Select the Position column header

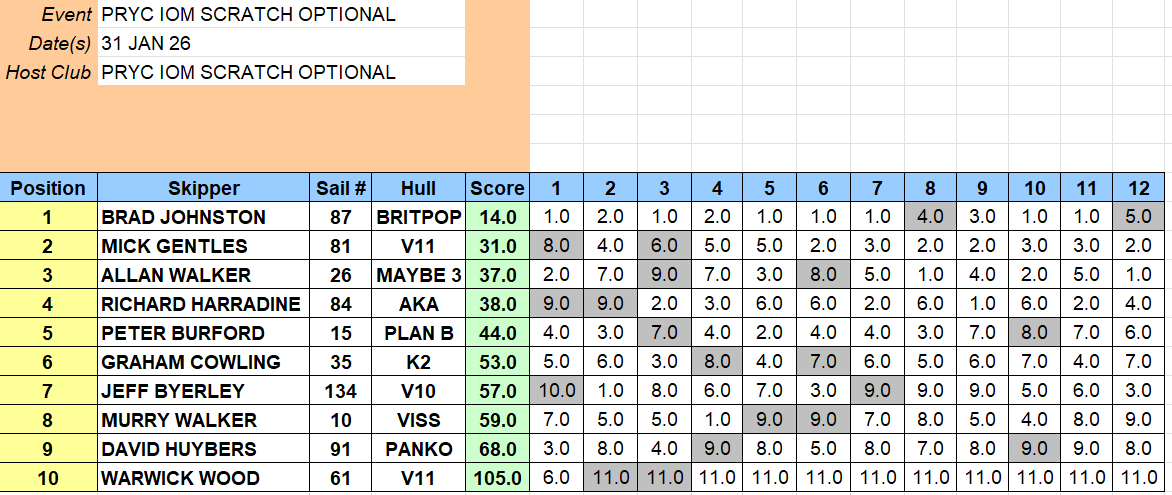click(48, 188)
